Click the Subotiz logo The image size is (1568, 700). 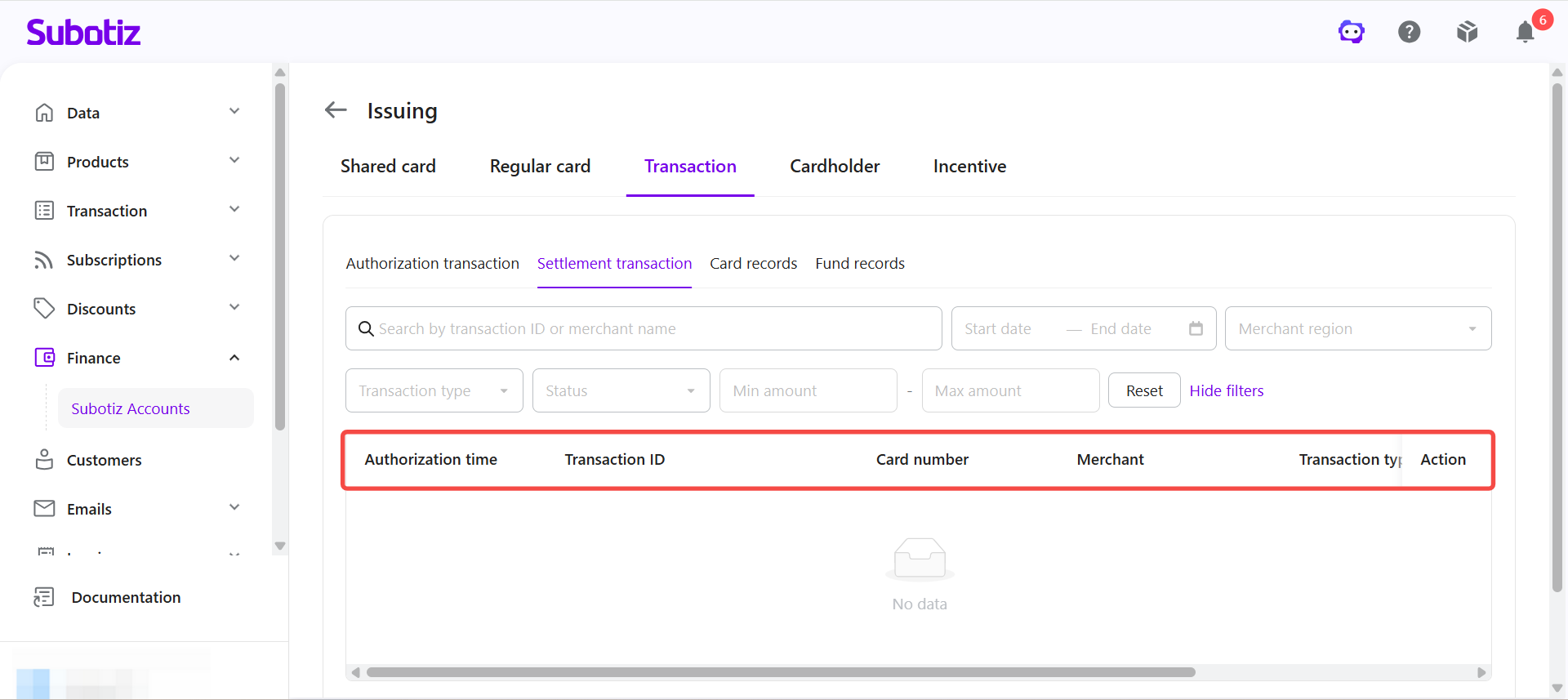click(x=83, y=32)
